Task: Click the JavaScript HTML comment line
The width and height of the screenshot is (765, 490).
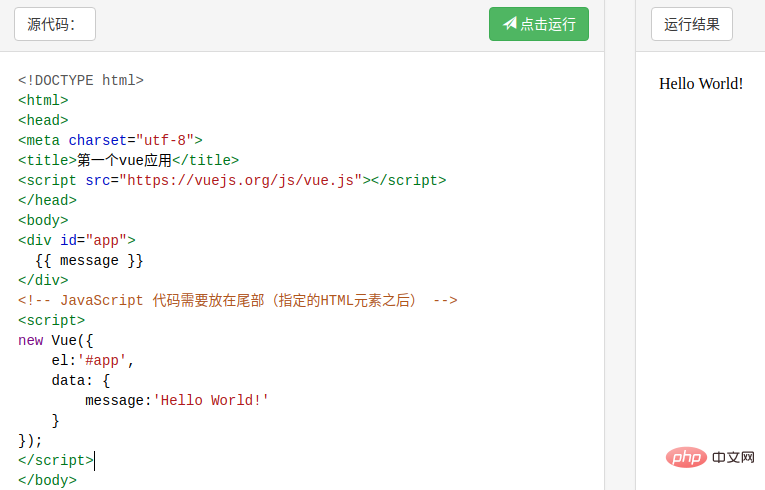Action: pyautogui.click(x=237, y=300)
